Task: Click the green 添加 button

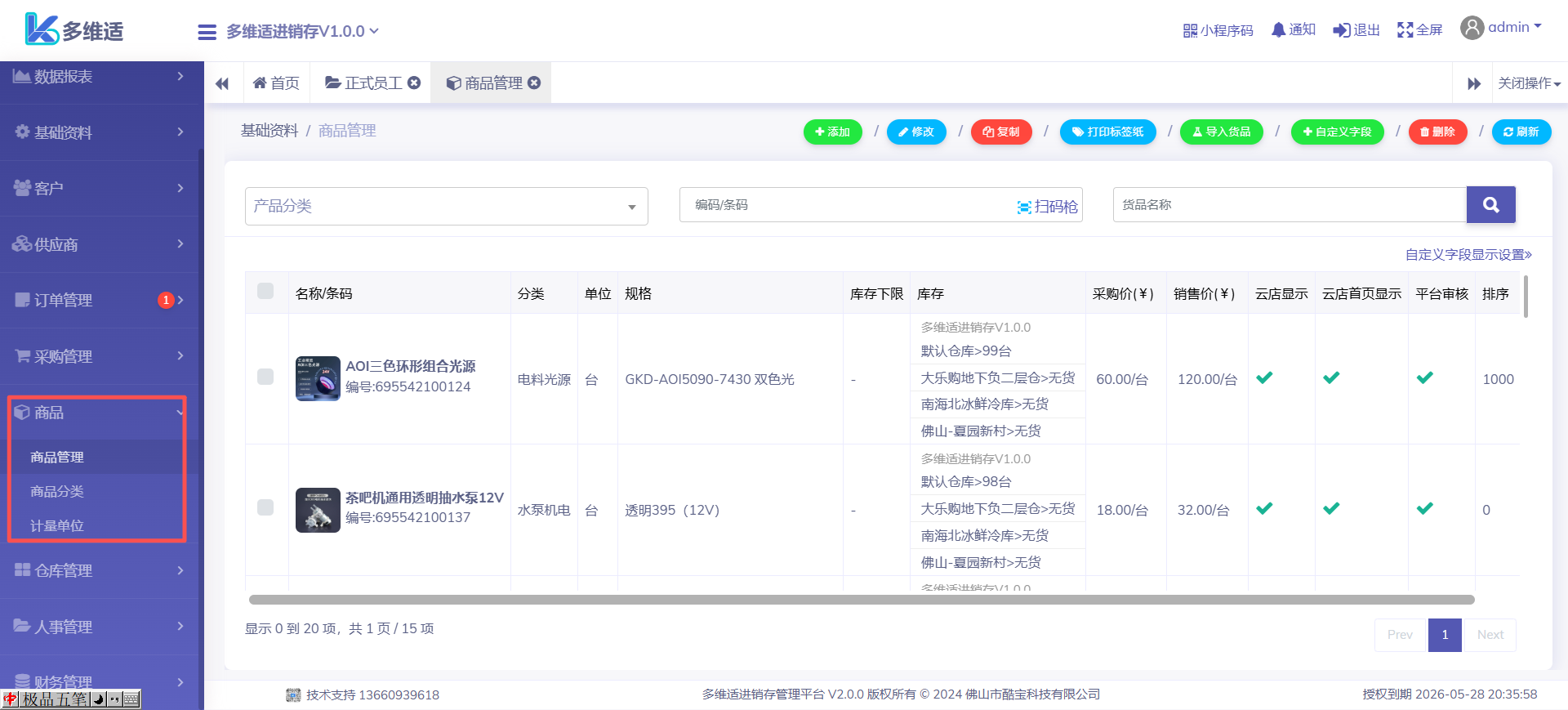Action: click(832, 132)
